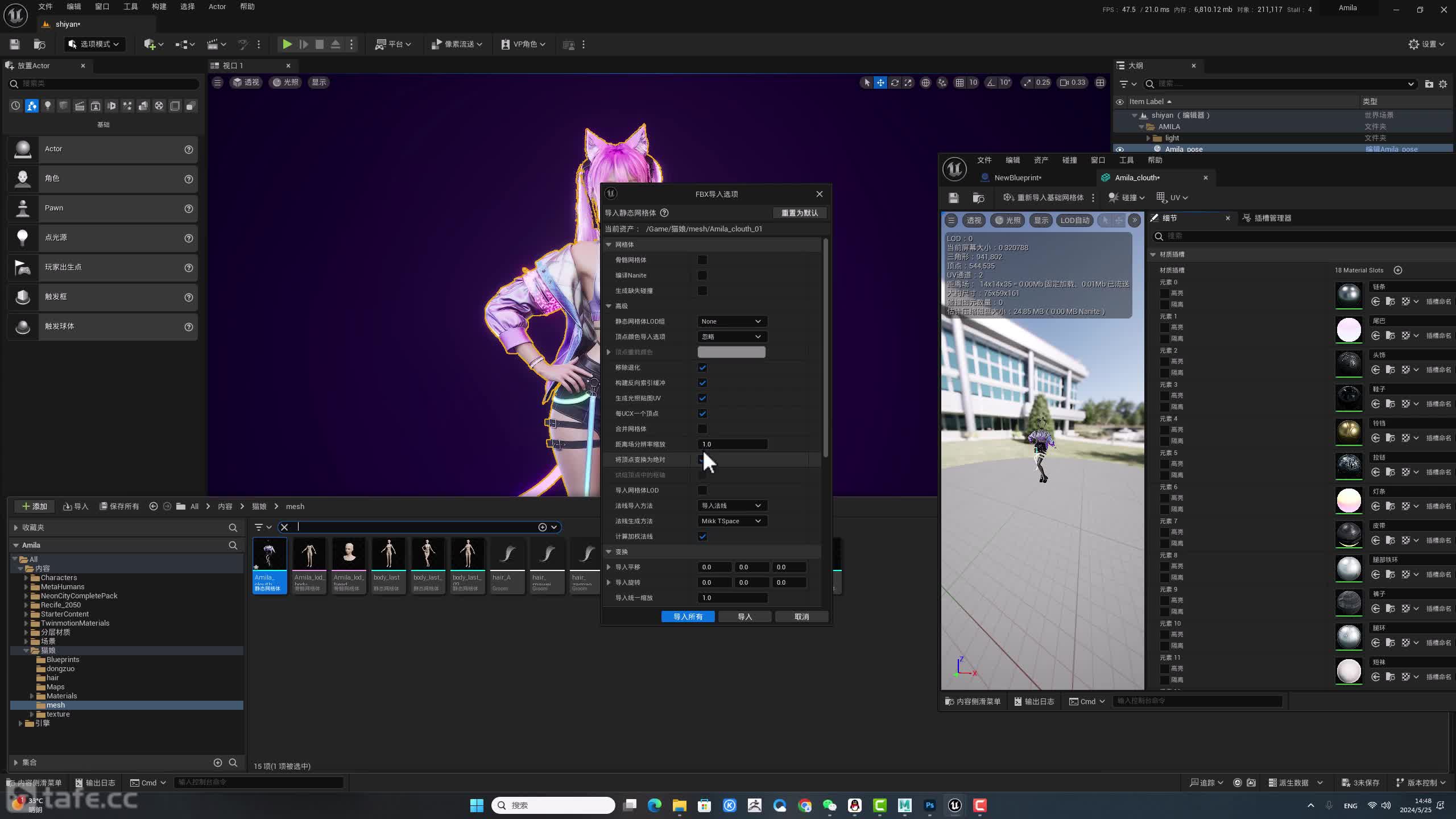Open the 顶点颜色导入选项 dropdown
The height and width of the screenshot is (819, 1456).
[x=732, y=337]
